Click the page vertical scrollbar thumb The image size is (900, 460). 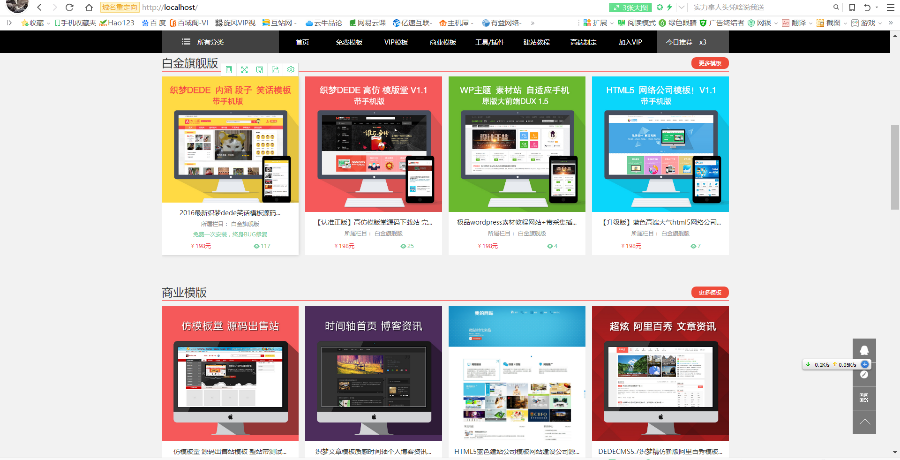894,160
